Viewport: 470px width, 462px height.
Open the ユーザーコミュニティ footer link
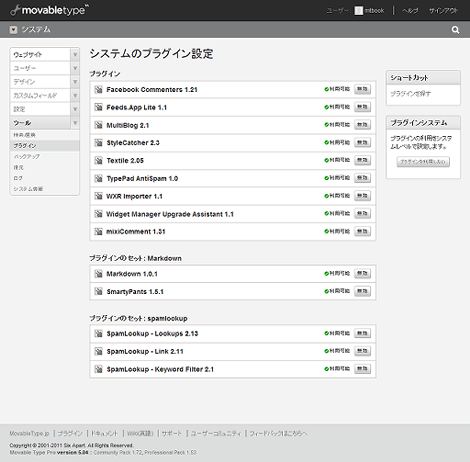(x=216, y=433)
